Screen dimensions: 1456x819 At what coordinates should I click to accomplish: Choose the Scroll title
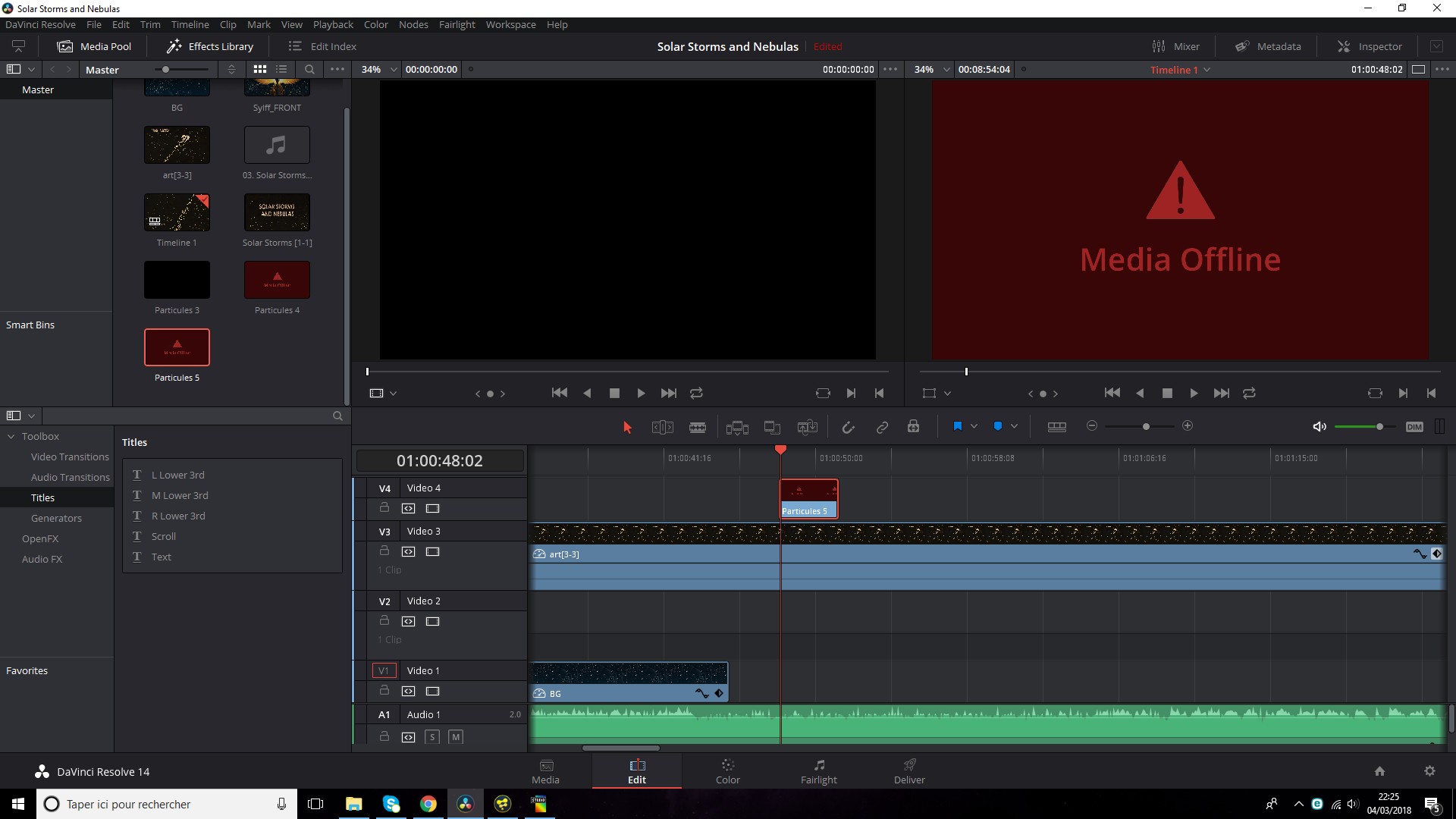[x=163, y=536]
